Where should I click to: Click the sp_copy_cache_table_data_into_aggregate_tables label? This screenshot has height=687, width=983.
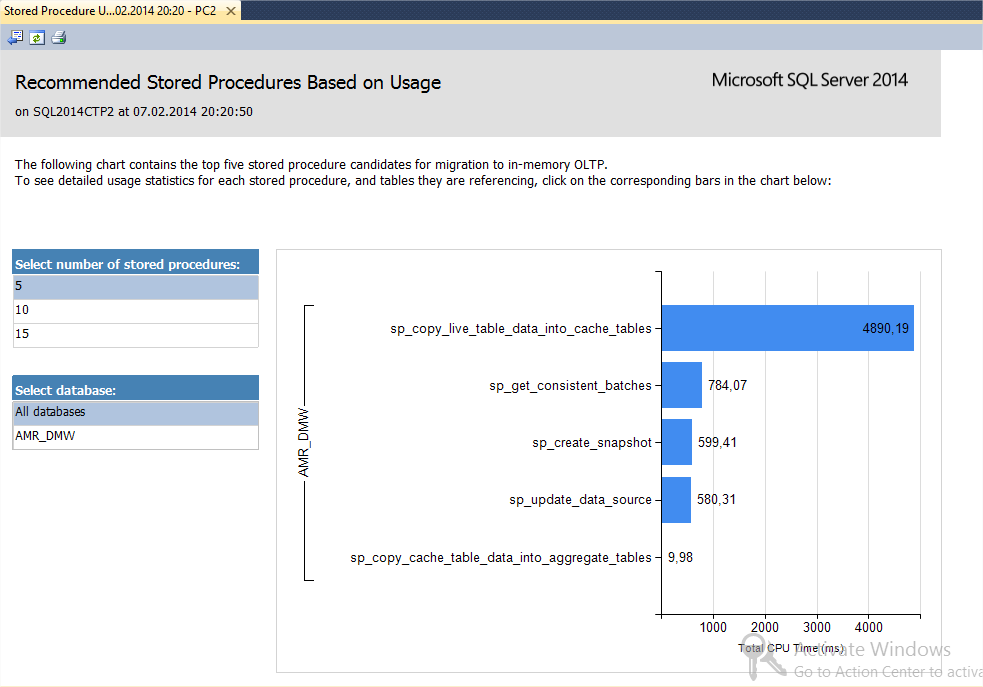[500, 557]
